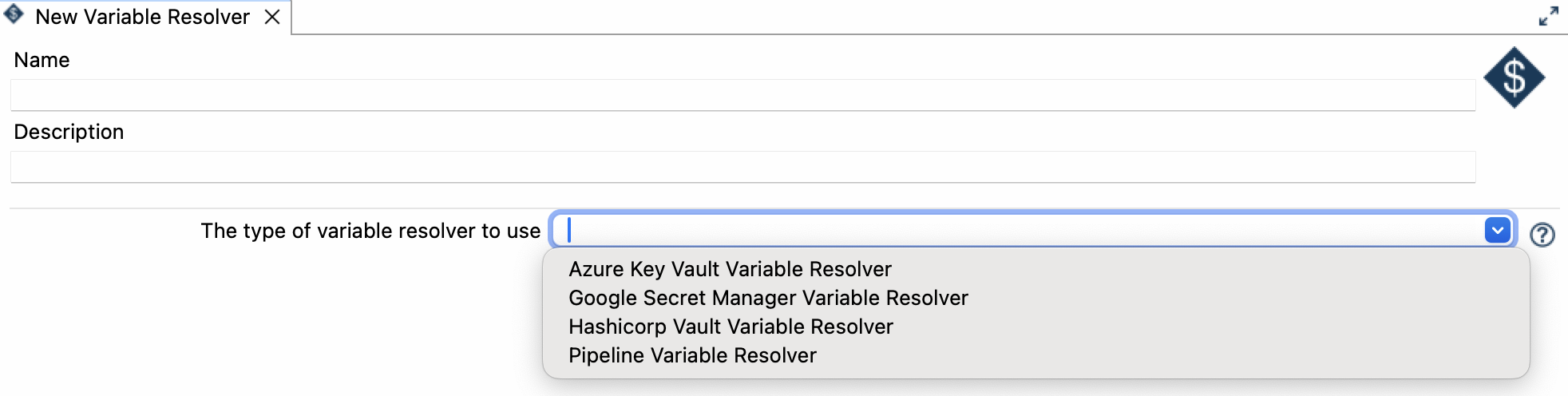Click the "The type of variable resolver to use" label
This screenshot has width=1568, height=396.
pos(370,231)
